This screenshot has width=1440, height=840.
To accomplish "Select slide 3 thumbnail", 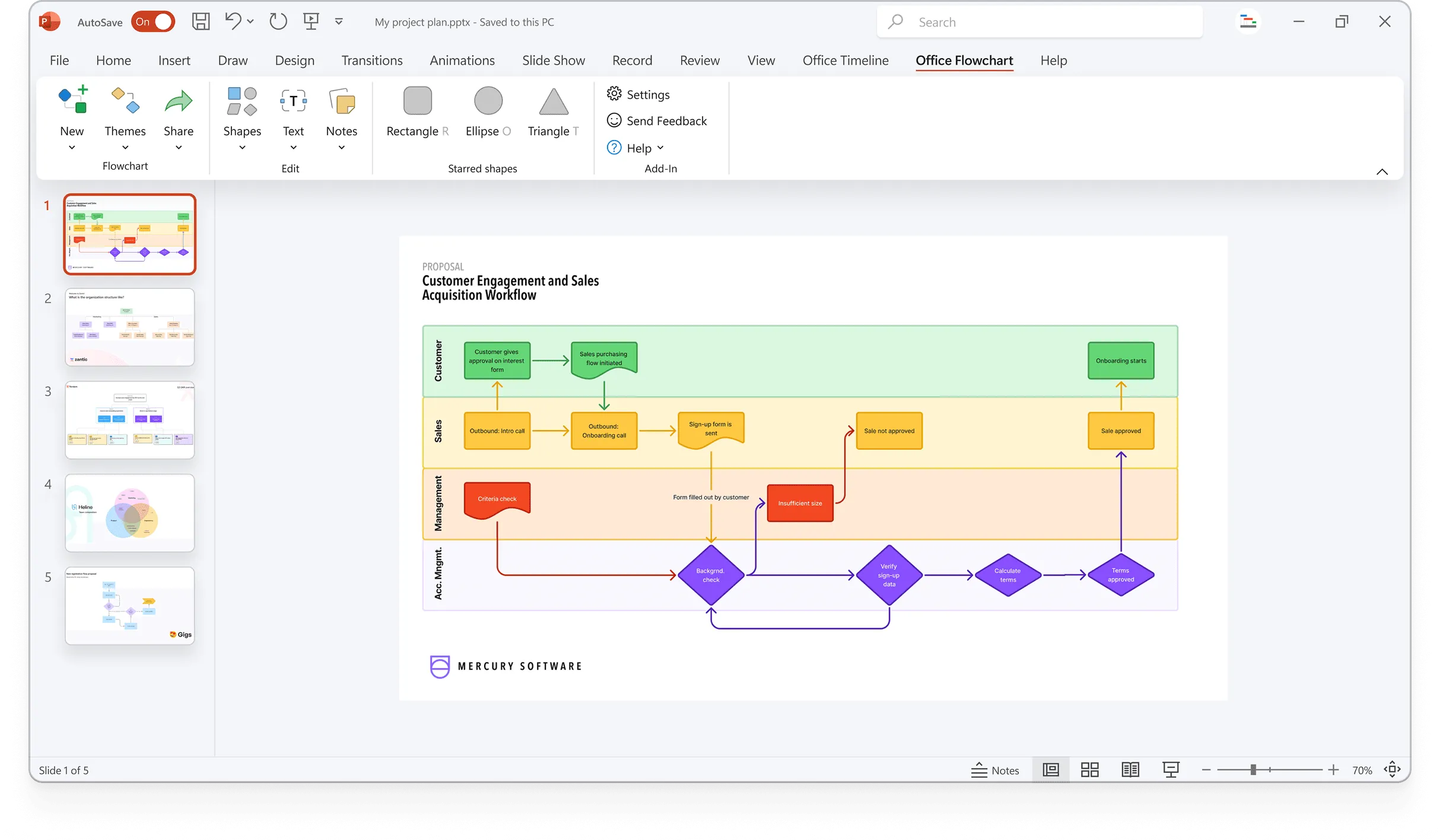I will (x=130, y=419).
